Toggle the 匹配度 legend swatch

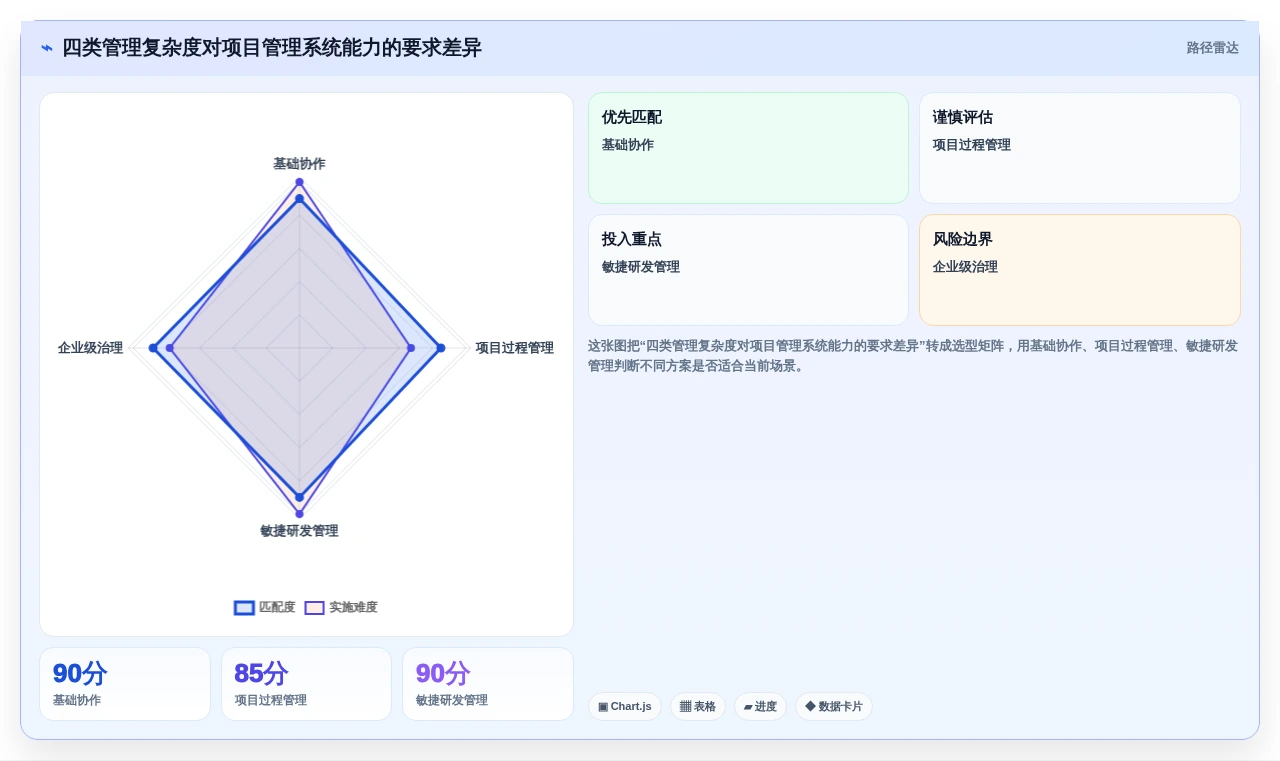click(x=244, y=607)
